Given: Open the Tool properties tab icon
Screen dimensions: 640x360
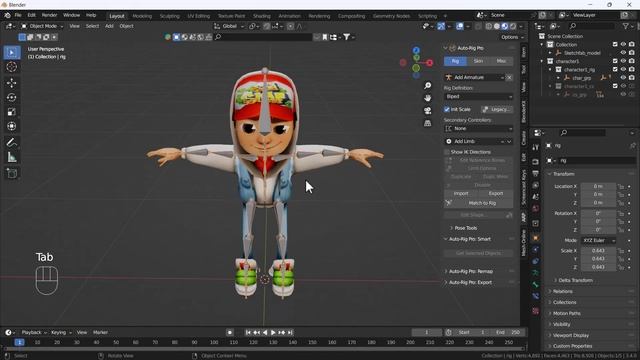Looking at the screenshot, I should (x=536, y=148).
